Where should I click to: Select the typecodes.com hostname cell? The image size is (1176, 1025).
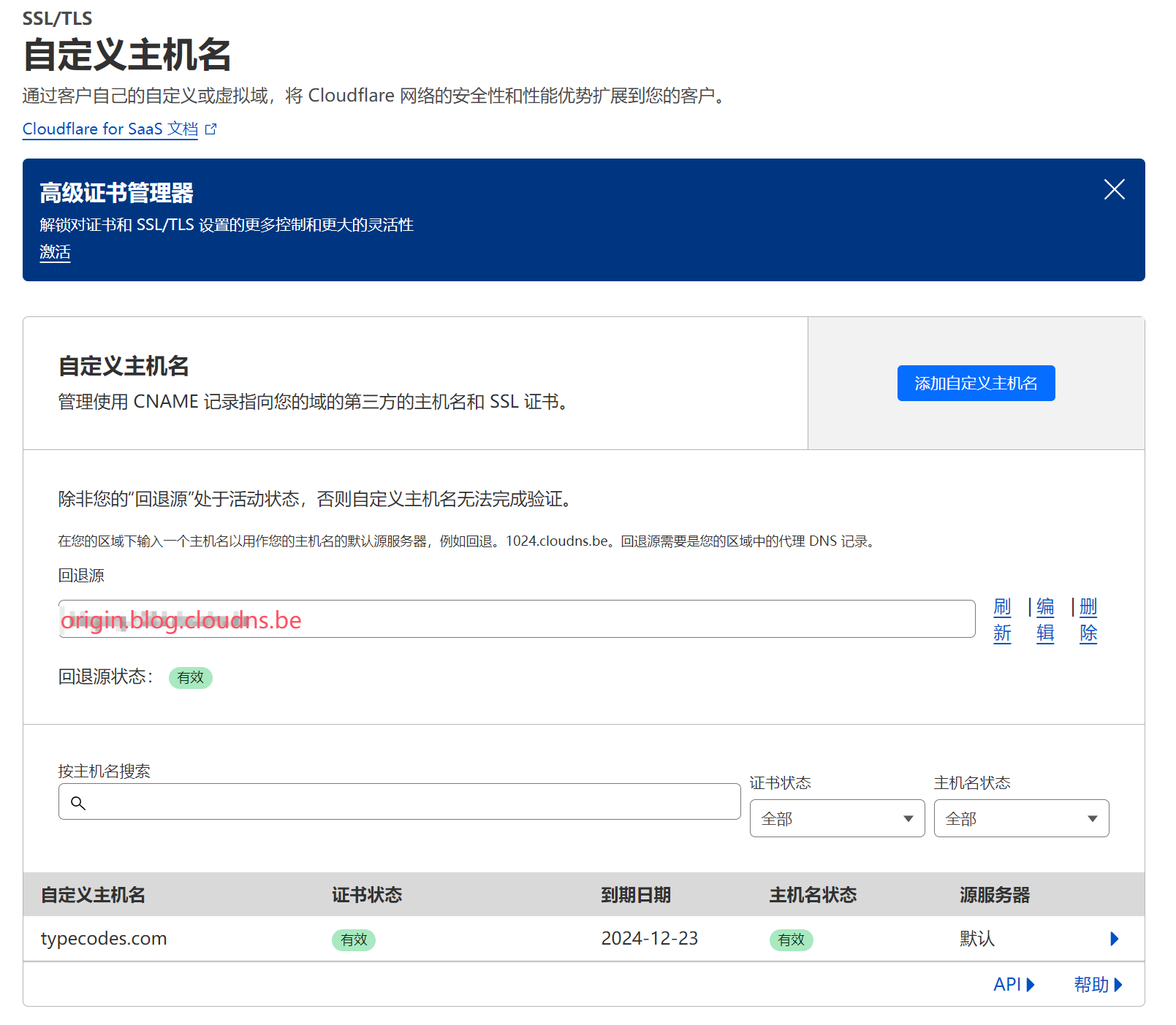click(x=104, y=938)
